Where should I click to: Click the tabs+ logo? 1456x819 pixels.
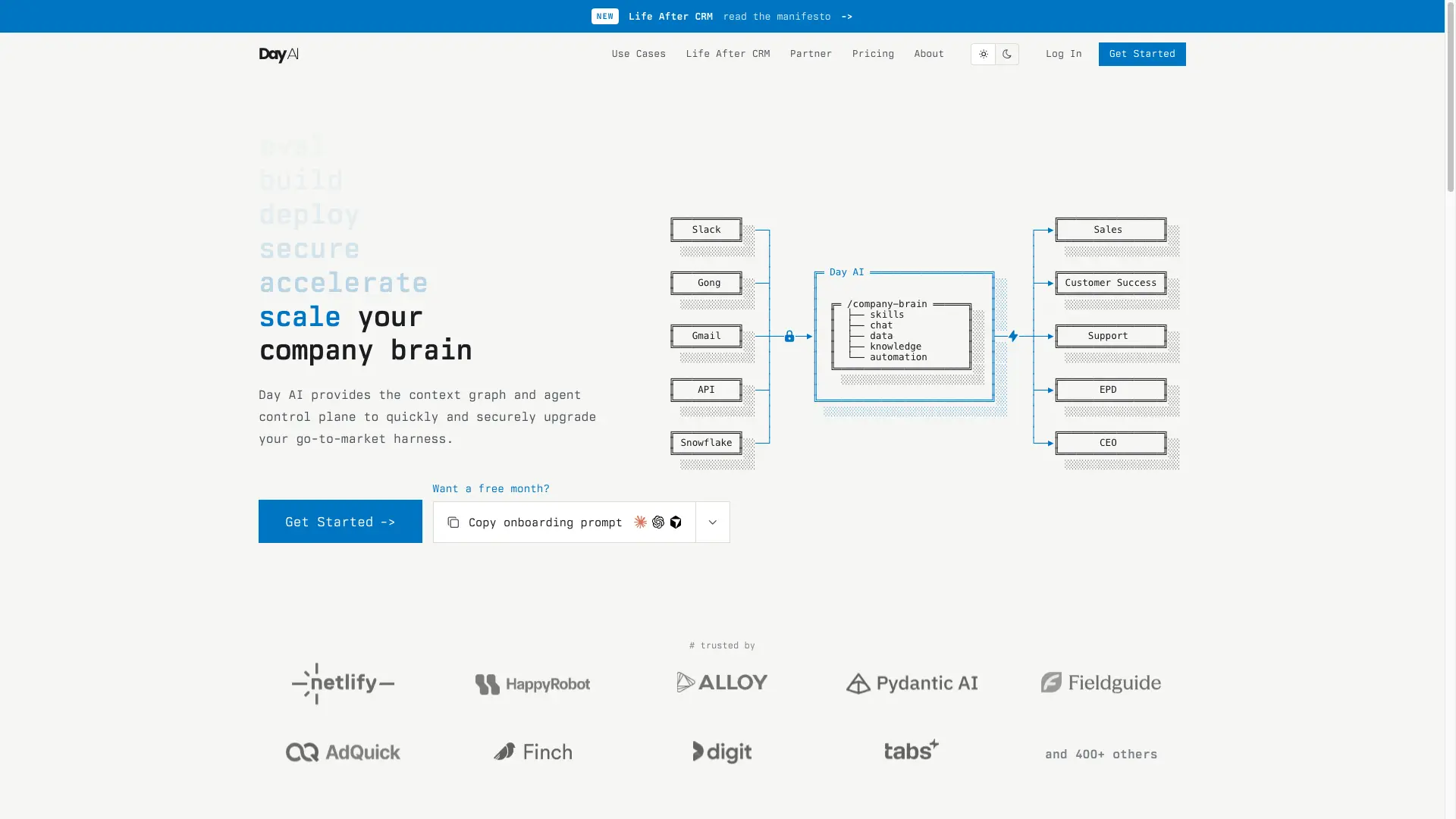[x=912, y=750]
